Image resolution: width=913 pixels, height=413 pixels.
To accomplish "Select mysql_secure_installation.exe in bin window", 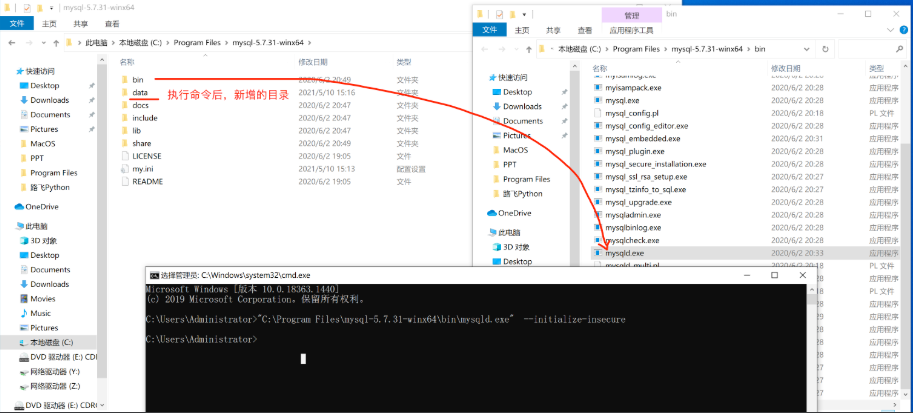I will [656, 164].
